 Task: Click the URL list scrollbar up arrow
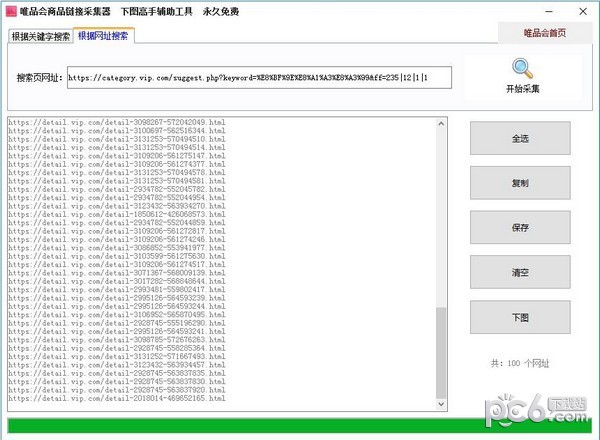click(x=441, y=124)
